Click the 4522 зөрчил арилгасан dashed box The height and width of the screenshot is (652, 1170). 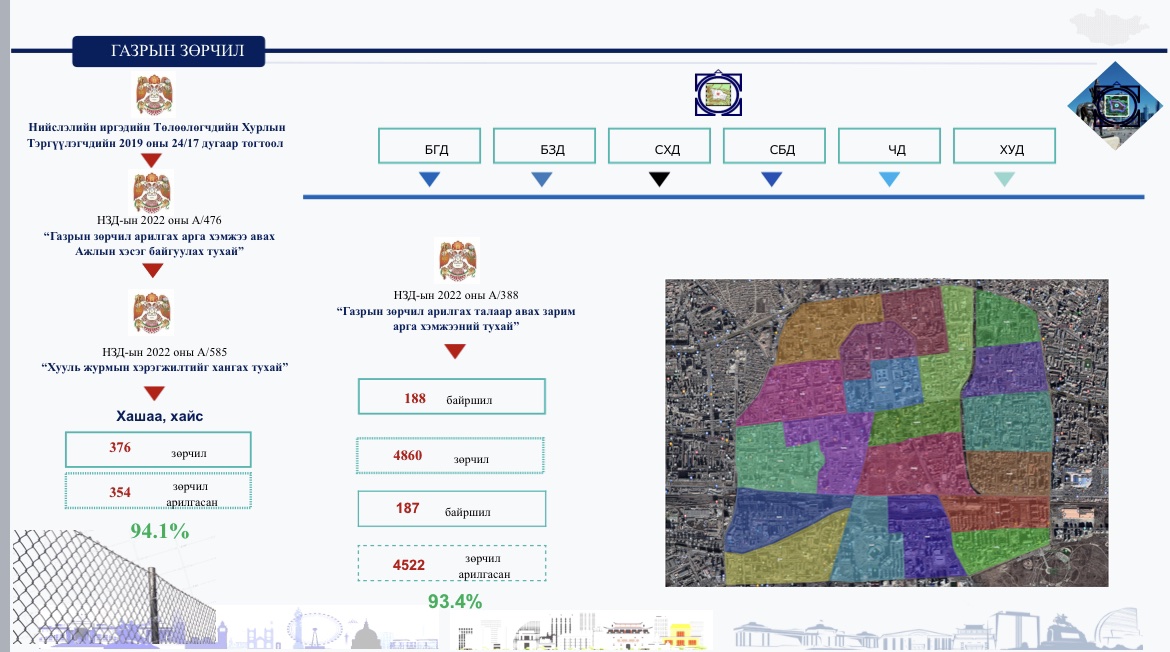point(451,563)
